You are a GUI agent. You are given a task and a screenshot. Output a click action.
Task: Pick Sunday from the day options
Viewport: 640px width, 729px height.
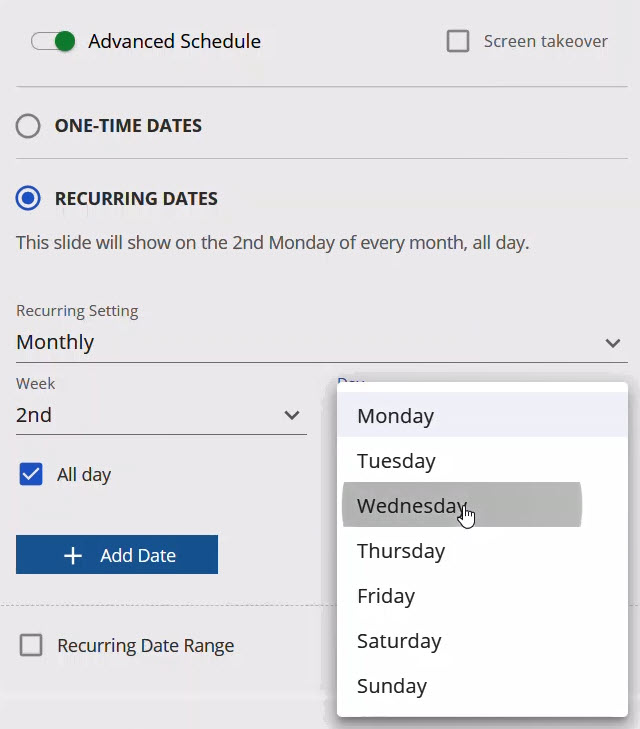coord(392,686)
